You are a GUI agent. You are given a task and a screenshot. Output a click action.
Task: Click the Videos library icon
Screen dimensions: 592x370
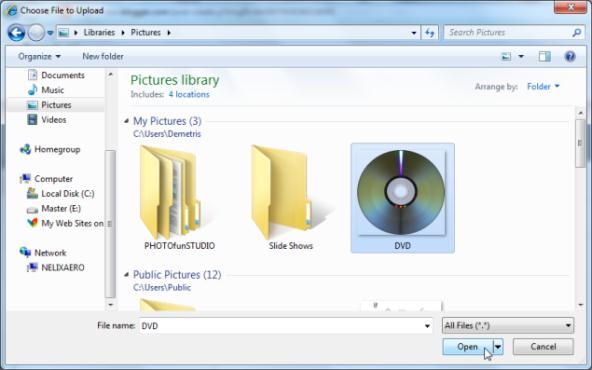pos(32,120)
